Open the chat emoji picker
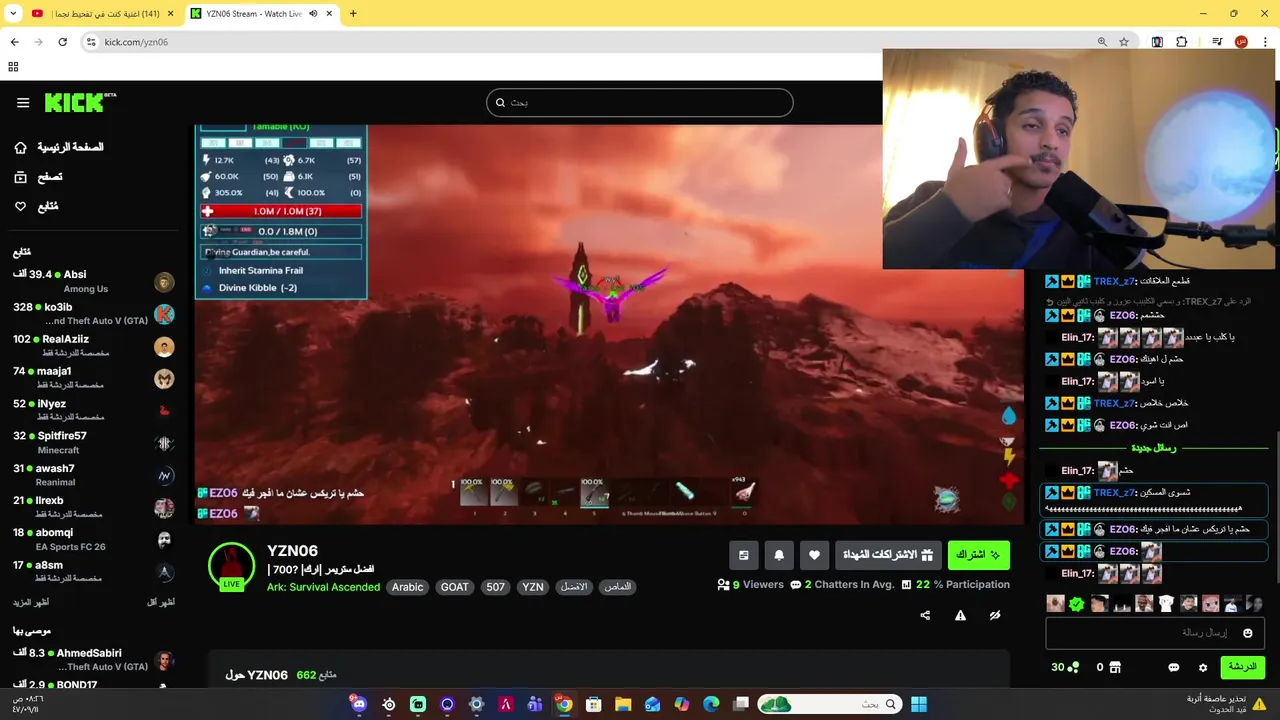 (1247, 633)
